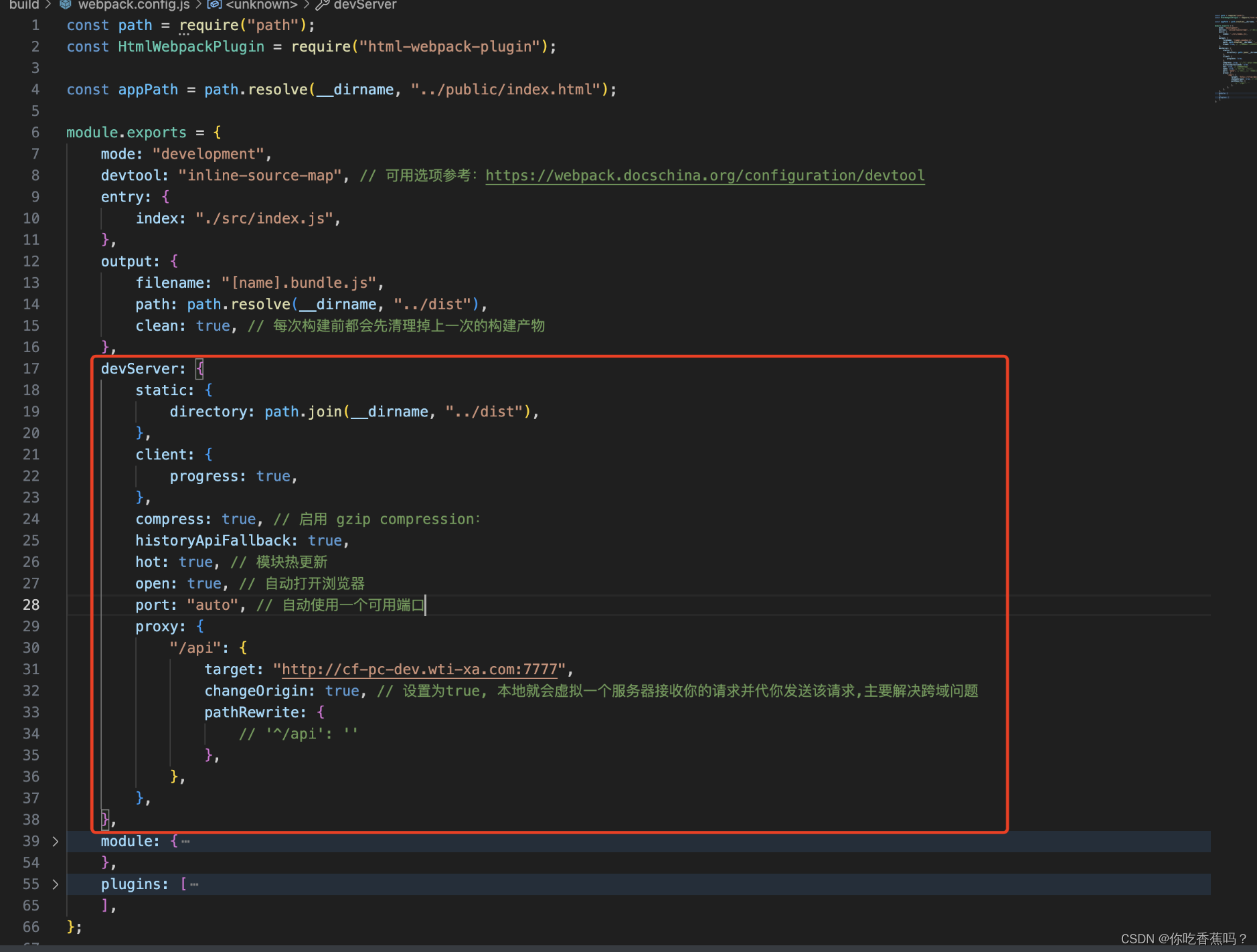1257x952 pixels.
Task: Click the "./src/index.js" entry string
Action: coord(264,218)
